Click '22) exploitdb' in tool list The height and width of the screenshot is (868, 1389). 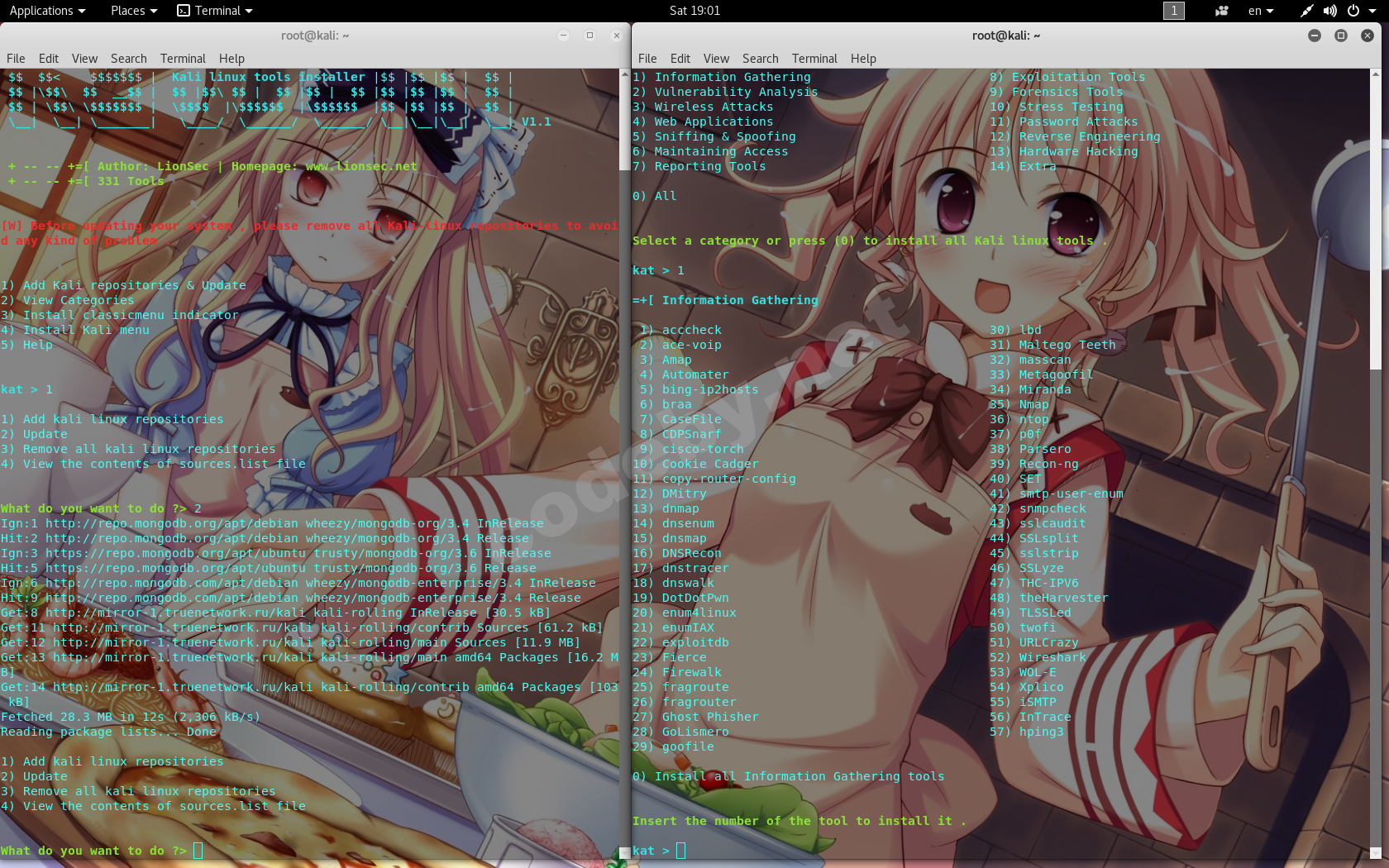680,642
